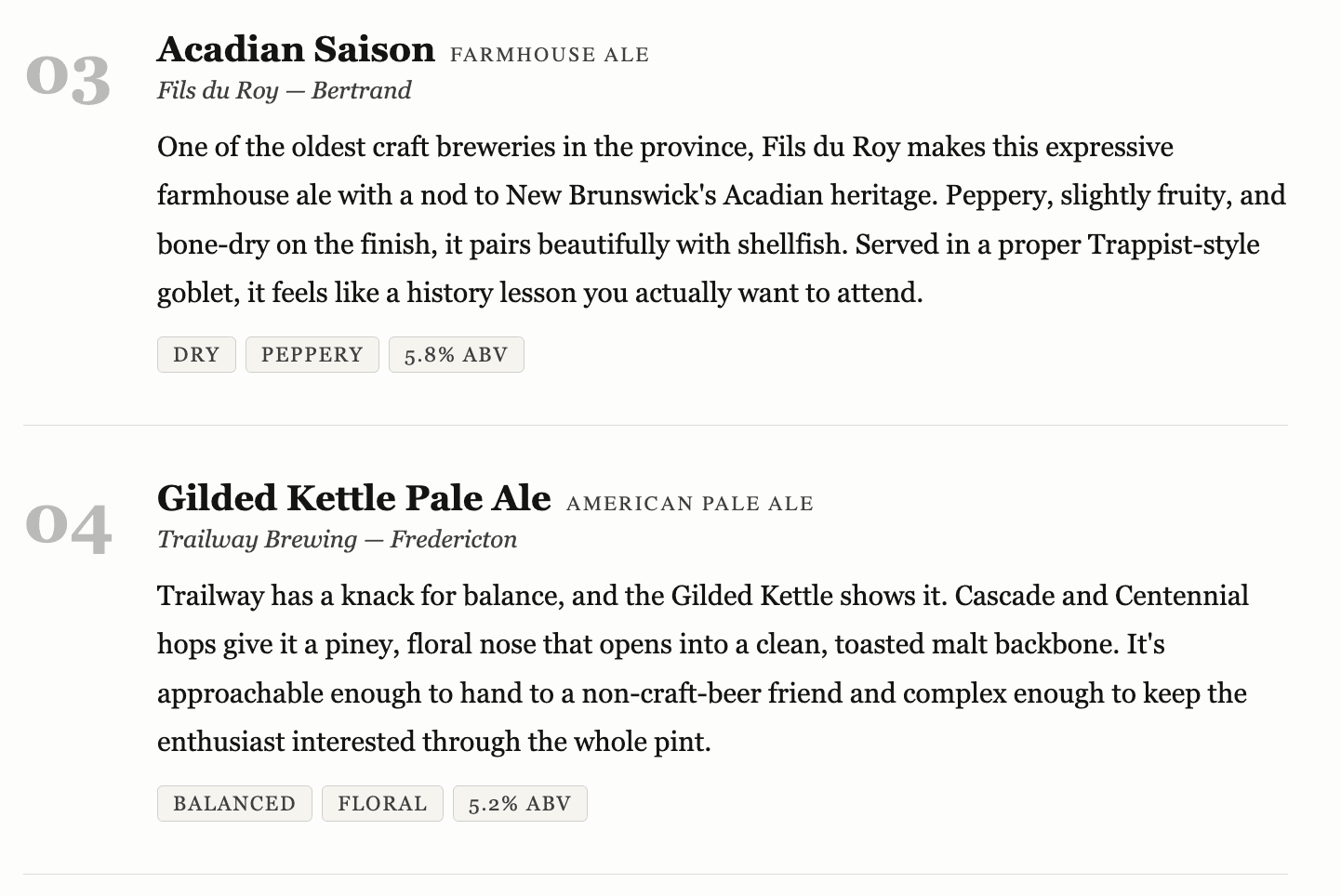Click the Fils du Roy — Bertrand byline
Screen dimensions: 1341x896
[284, 90]
